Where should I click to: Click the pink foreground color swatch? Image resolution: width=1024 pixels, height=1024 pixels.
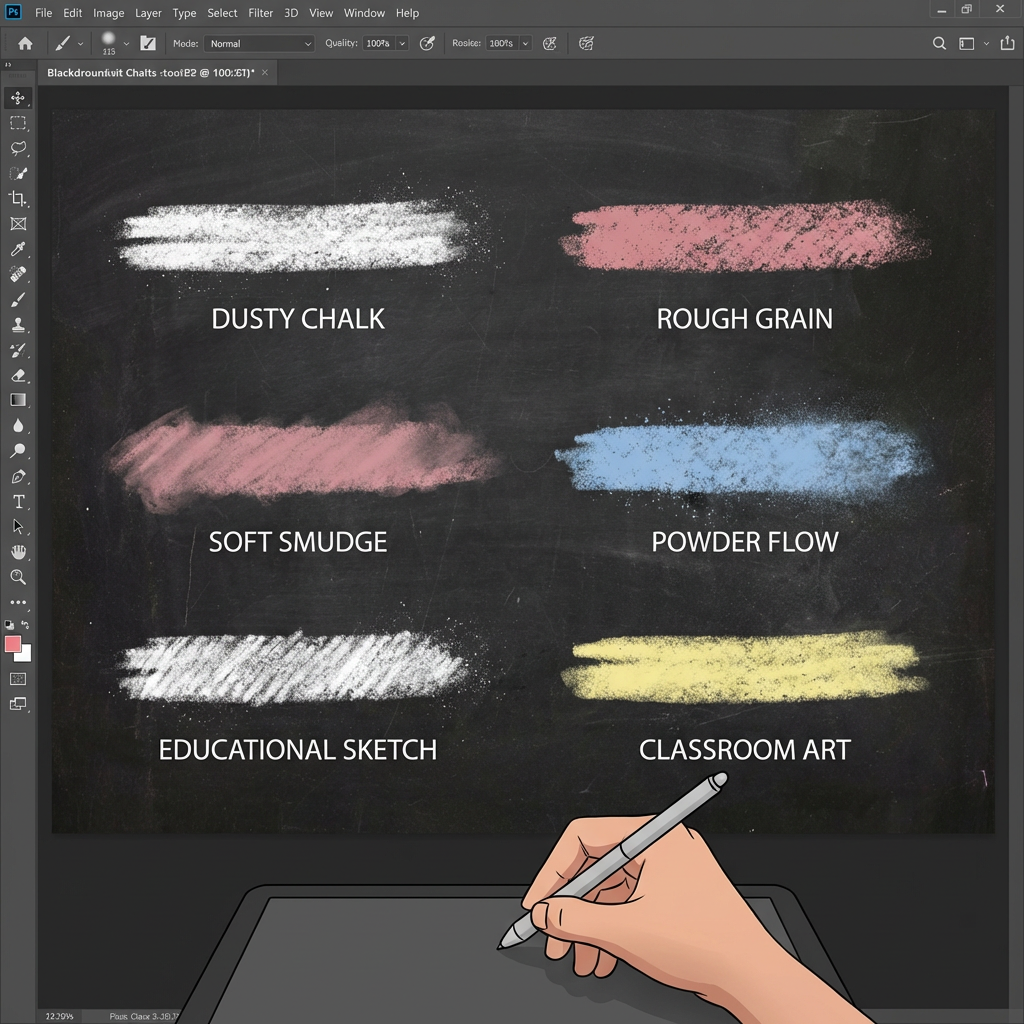pos(13,645)
